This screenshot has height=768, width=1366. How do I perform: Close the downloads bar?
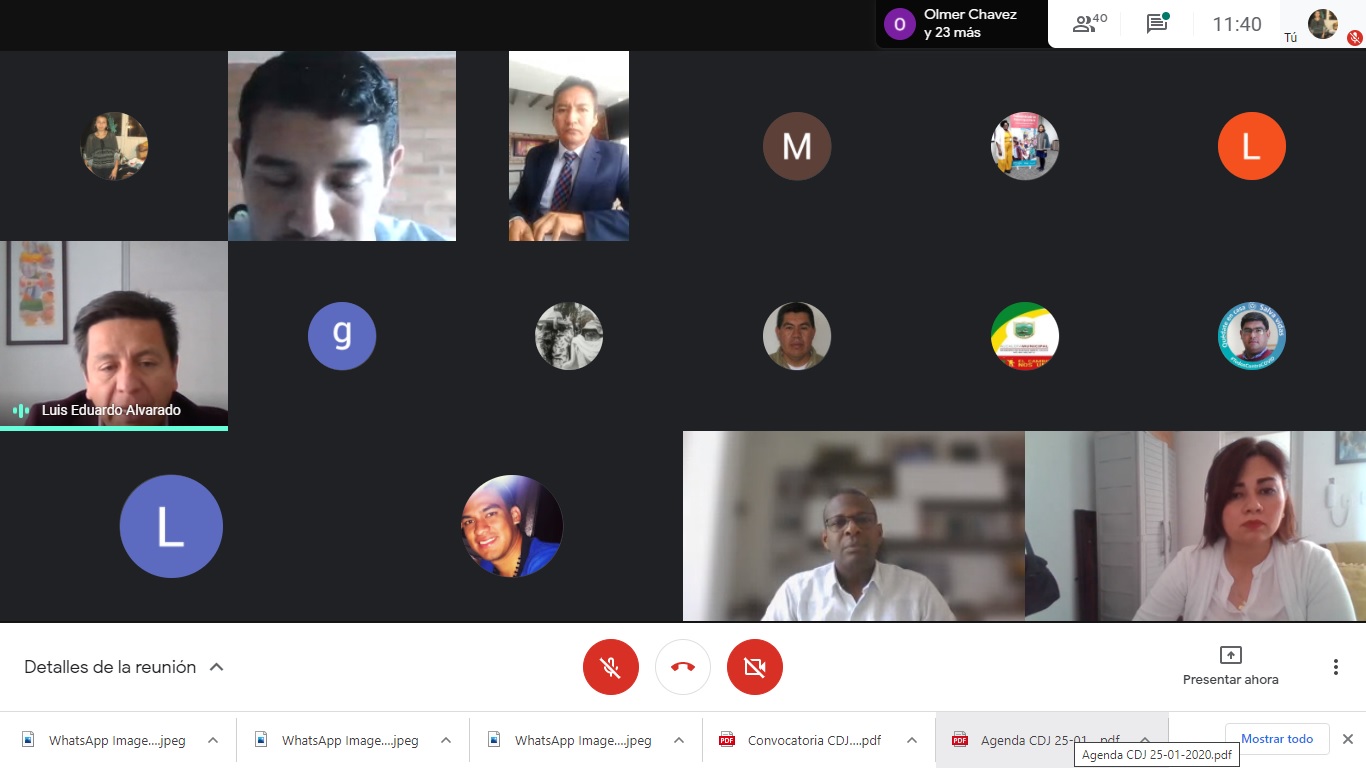coord(1347,739)
